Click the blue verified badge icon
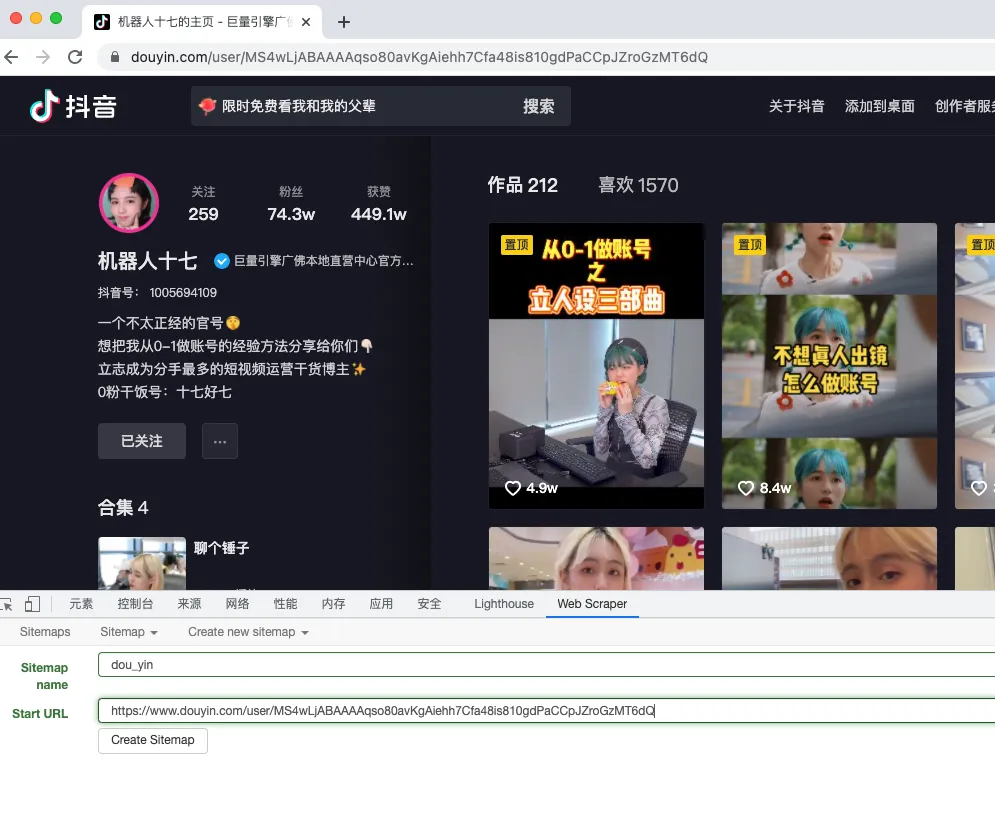The image size is (995, 815). [222, 261]
